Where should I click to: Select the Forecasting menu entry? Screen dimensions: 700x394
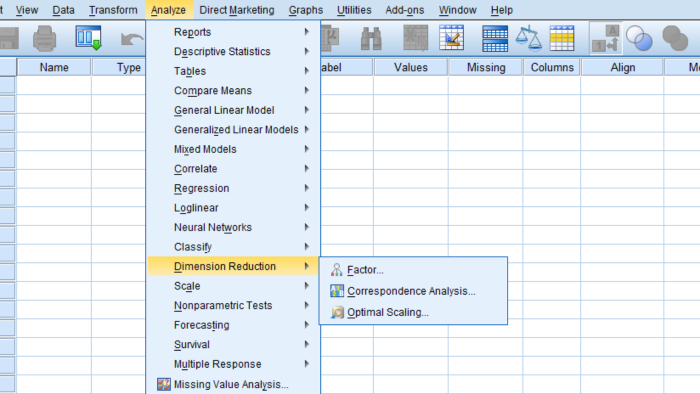(x=233, y=325)
